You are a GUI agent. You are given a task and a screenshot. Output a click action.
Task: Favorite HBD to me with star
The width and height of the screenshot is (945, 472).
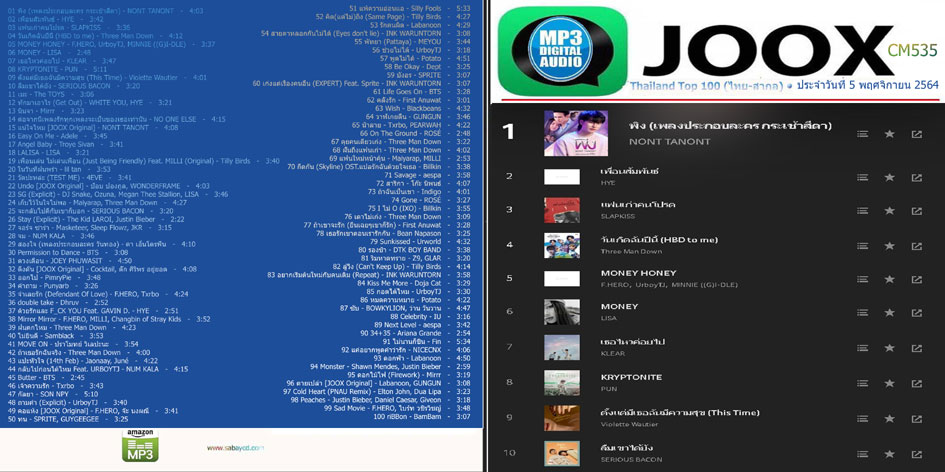point(890,245)
